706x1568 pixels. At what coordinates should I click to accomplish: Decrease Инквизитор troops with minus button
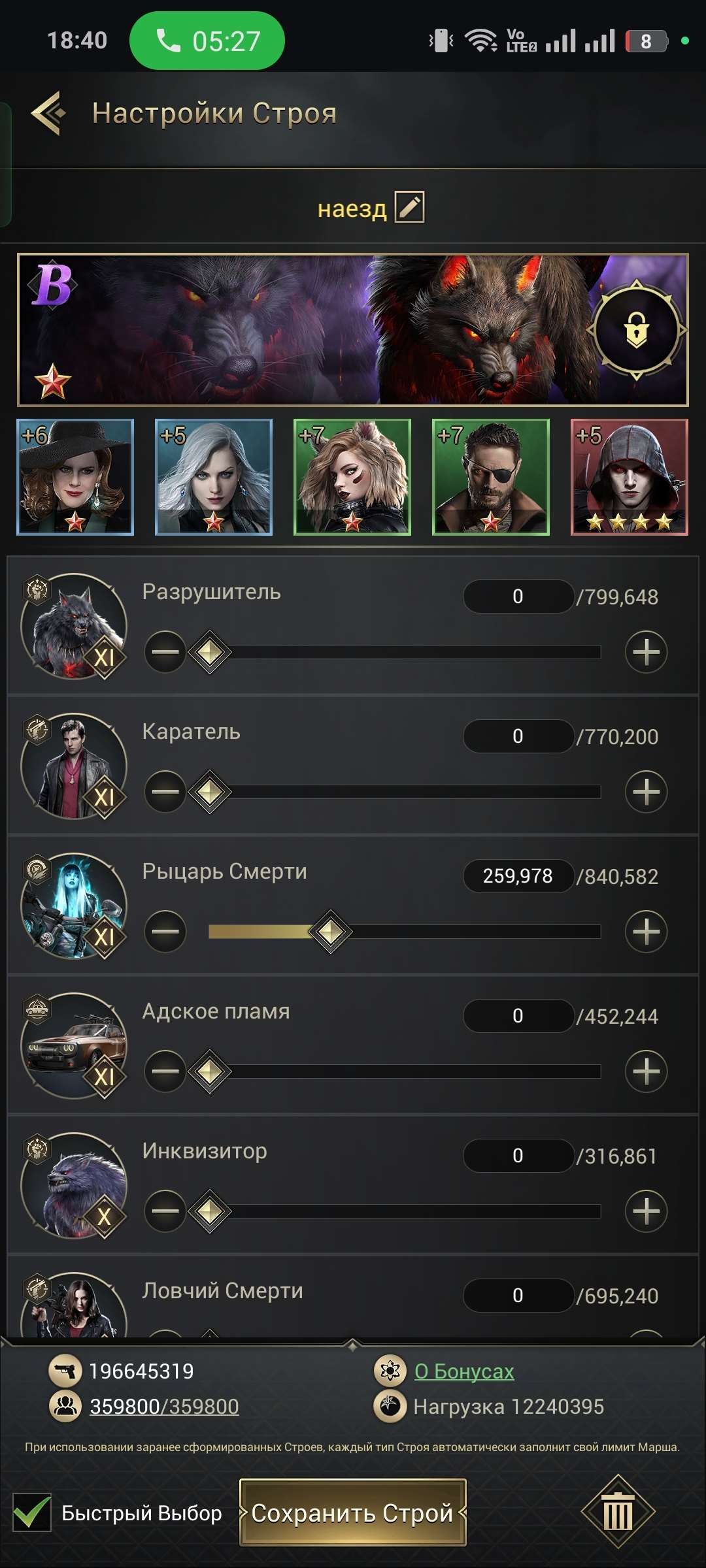(165, 1211)
